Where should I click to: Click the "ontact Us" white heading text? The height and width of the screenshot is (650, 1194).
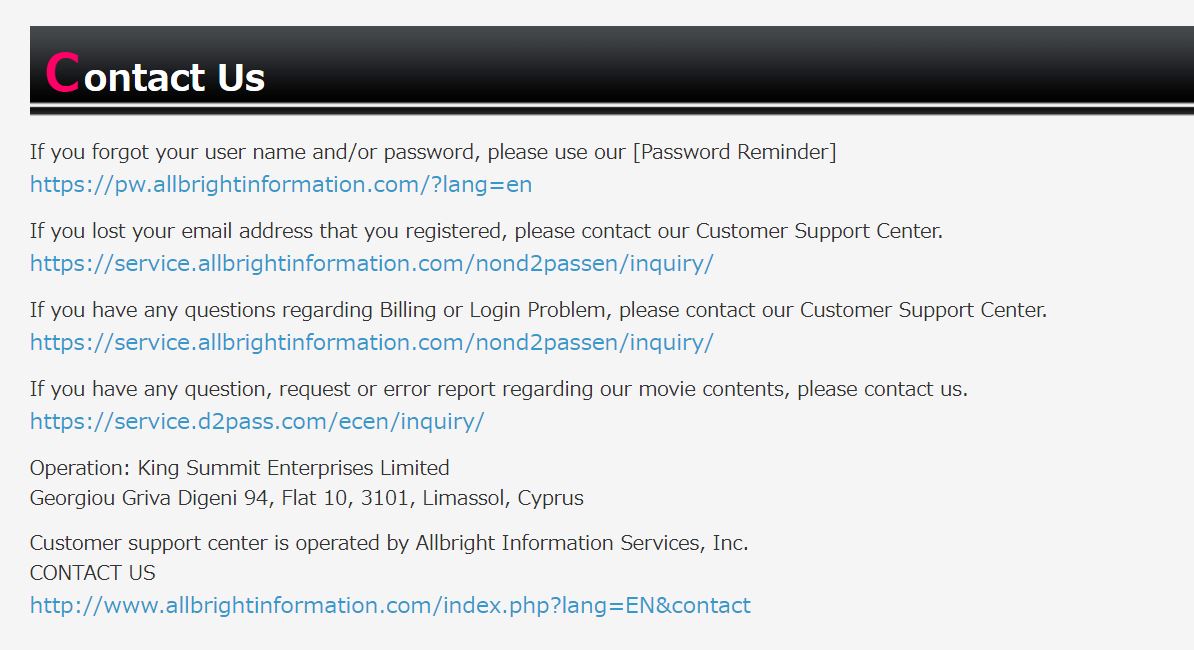pyautogui.click(x=174, y=78)
